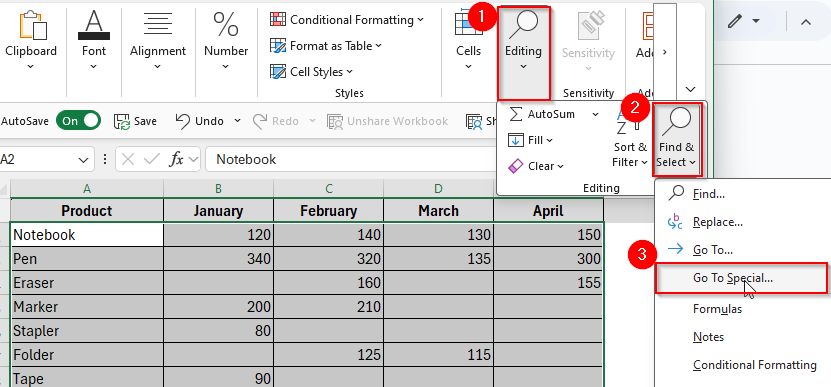Select column B header
The width and height of the screenshot is (831, 387).
tap(218, 188)
